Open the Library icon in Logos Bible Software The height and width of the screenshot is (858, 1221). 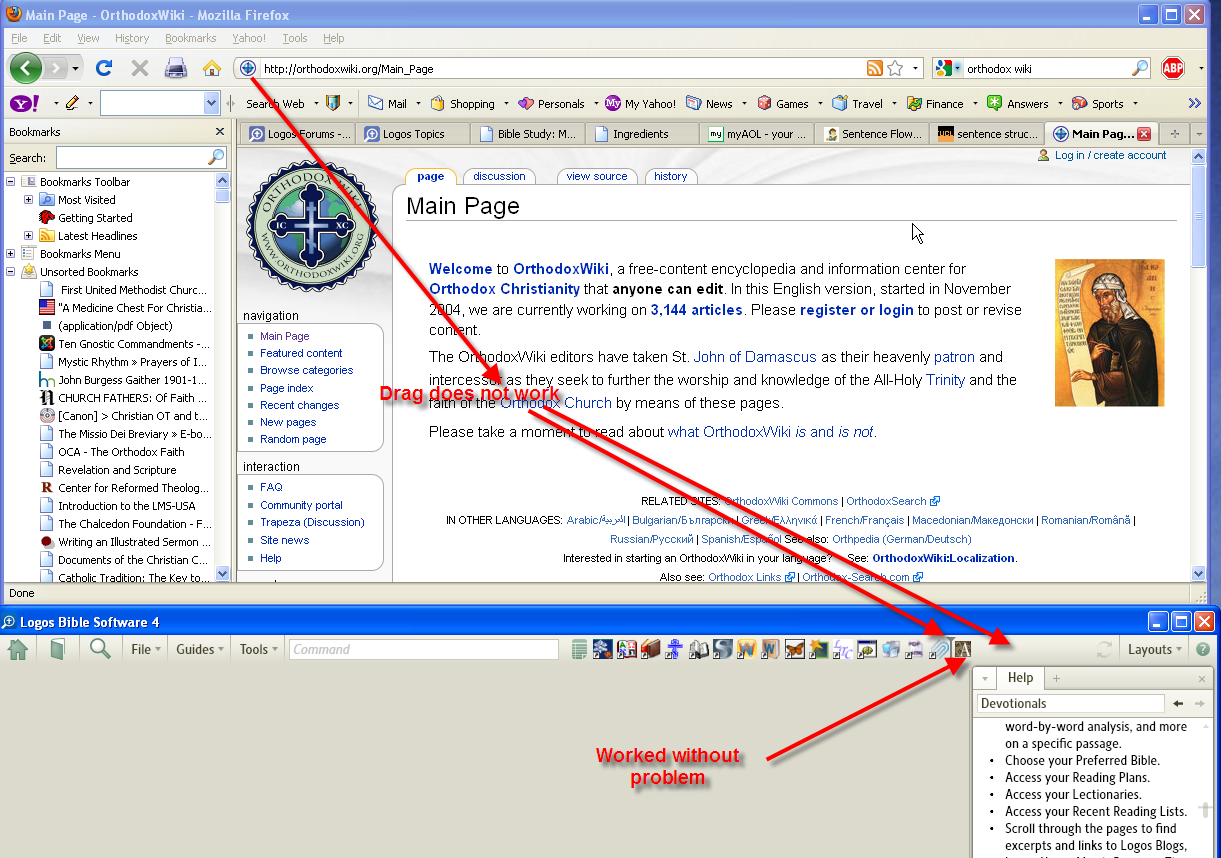(57, 649)
